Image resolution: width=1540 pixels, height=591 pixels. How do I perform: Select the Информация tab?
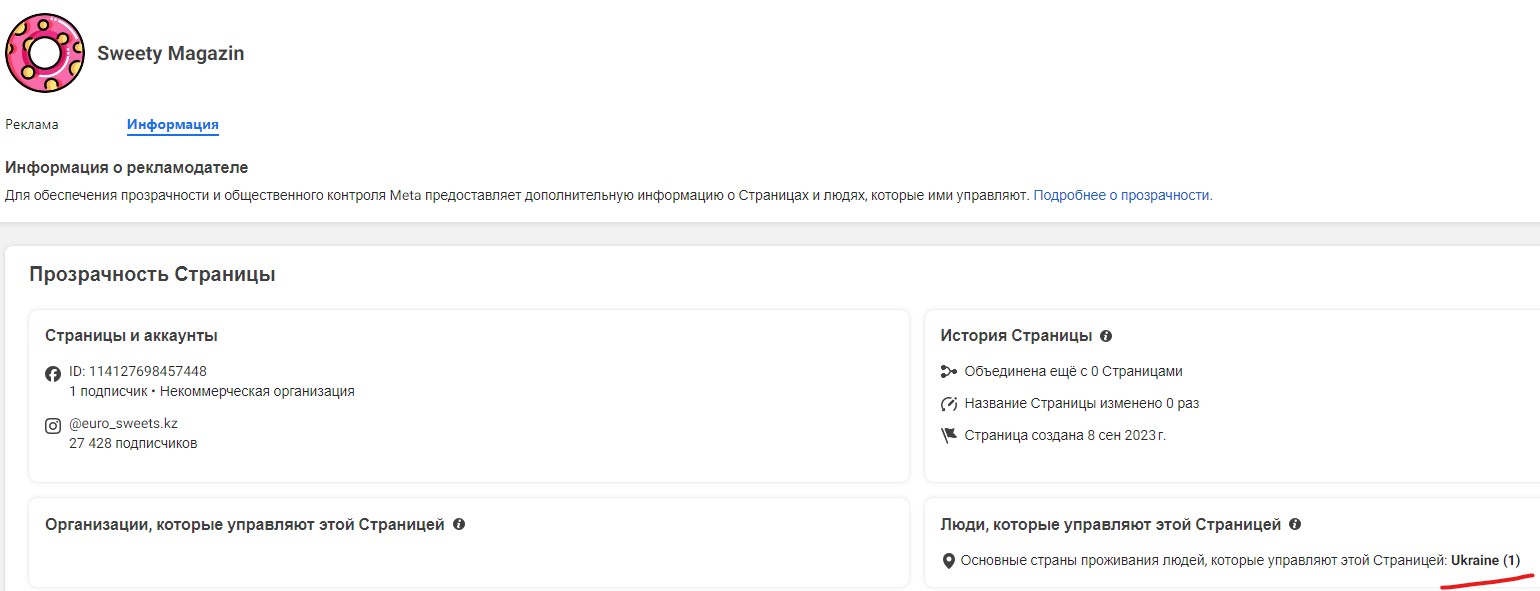click(x=173, y=125)
